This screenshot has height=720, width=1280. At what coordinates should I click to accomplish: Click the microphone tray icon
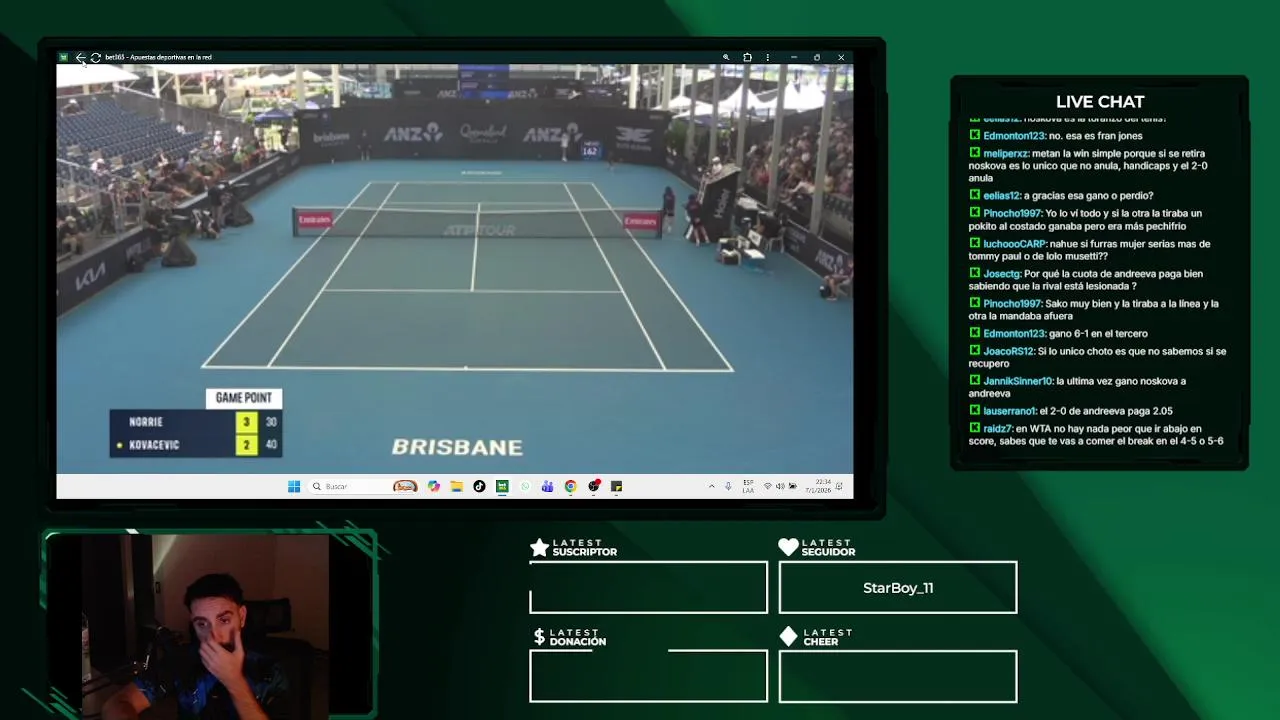(728, 486)
